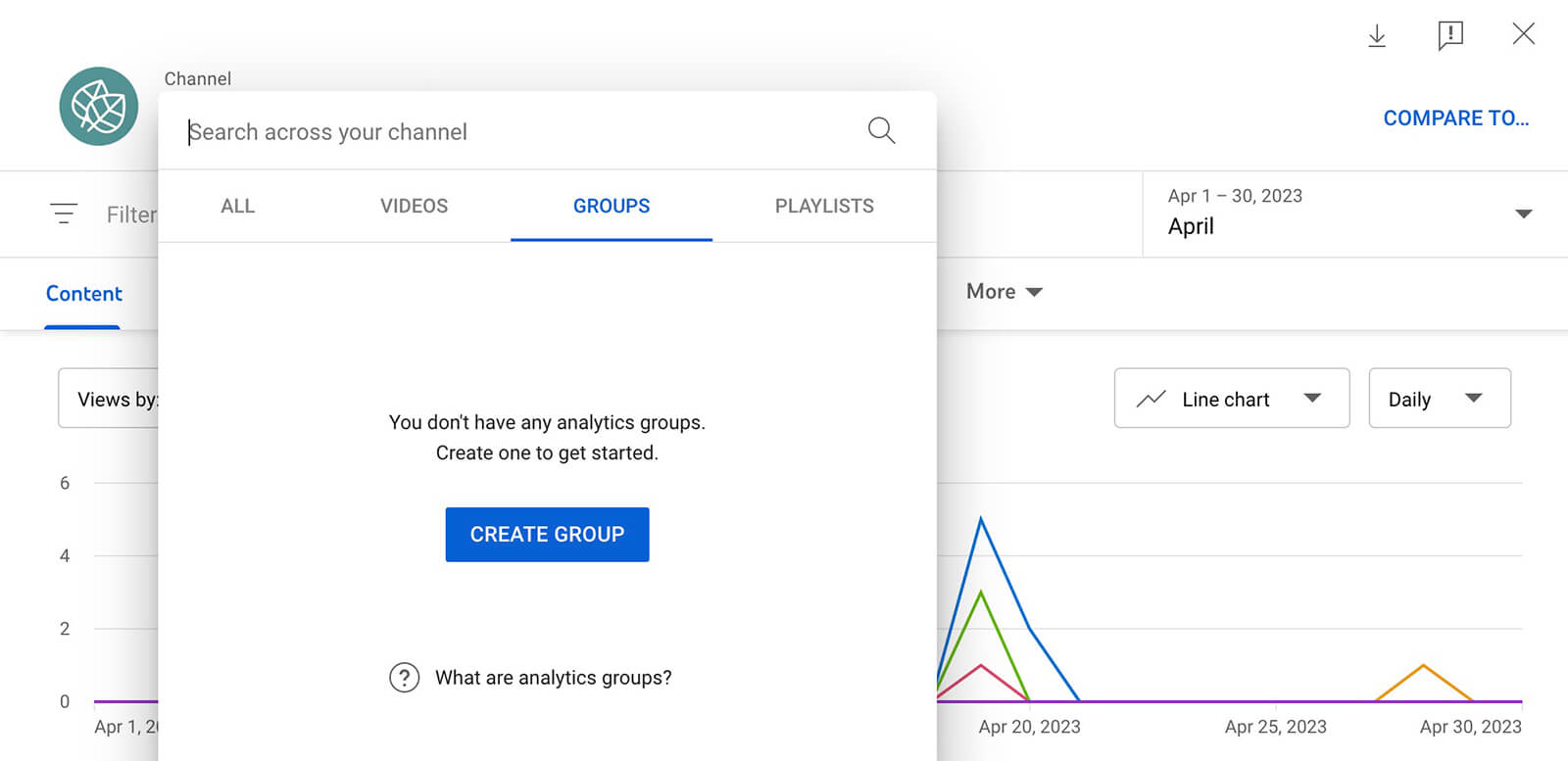Viewport: 1568px width, 761px height.
Task: Switch to the ALL tab
Action: (x=237, y=206)
